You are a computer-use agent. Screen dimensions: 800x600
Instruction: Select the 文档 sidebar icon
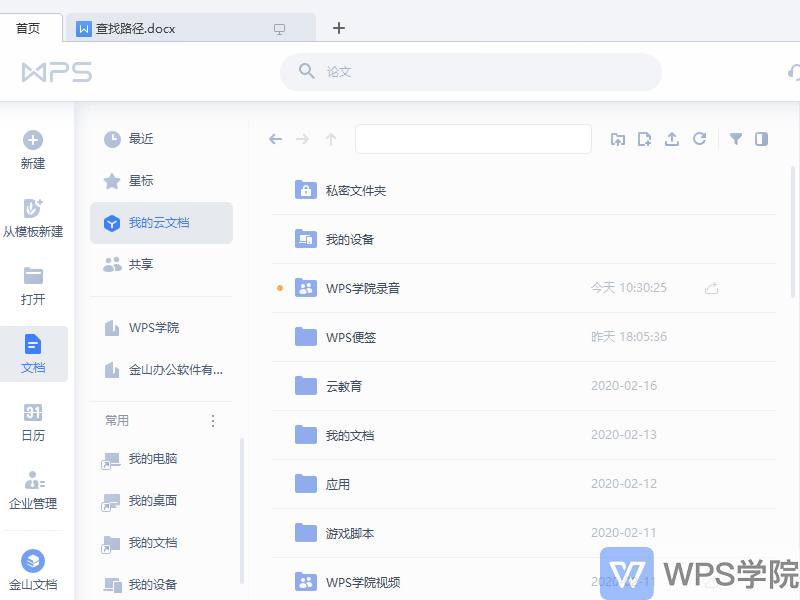tap(33, 344)
